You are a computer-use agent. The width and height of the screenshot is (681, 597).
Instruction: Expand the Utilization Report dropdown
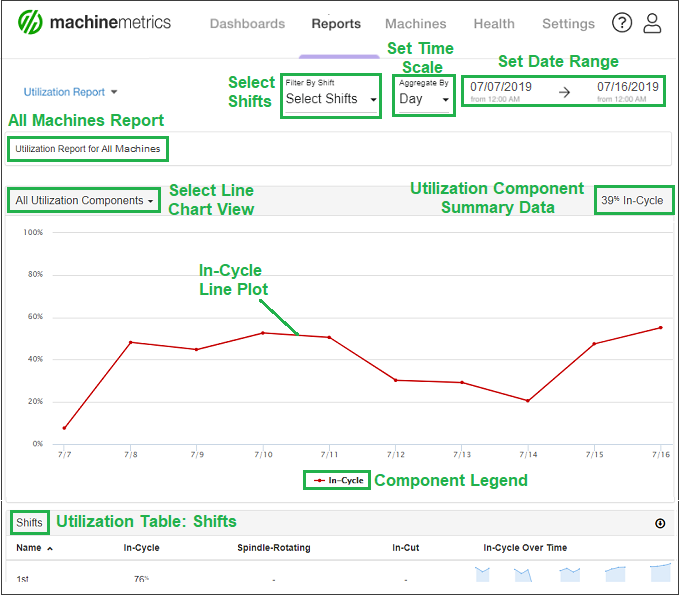tap(70, 92)
